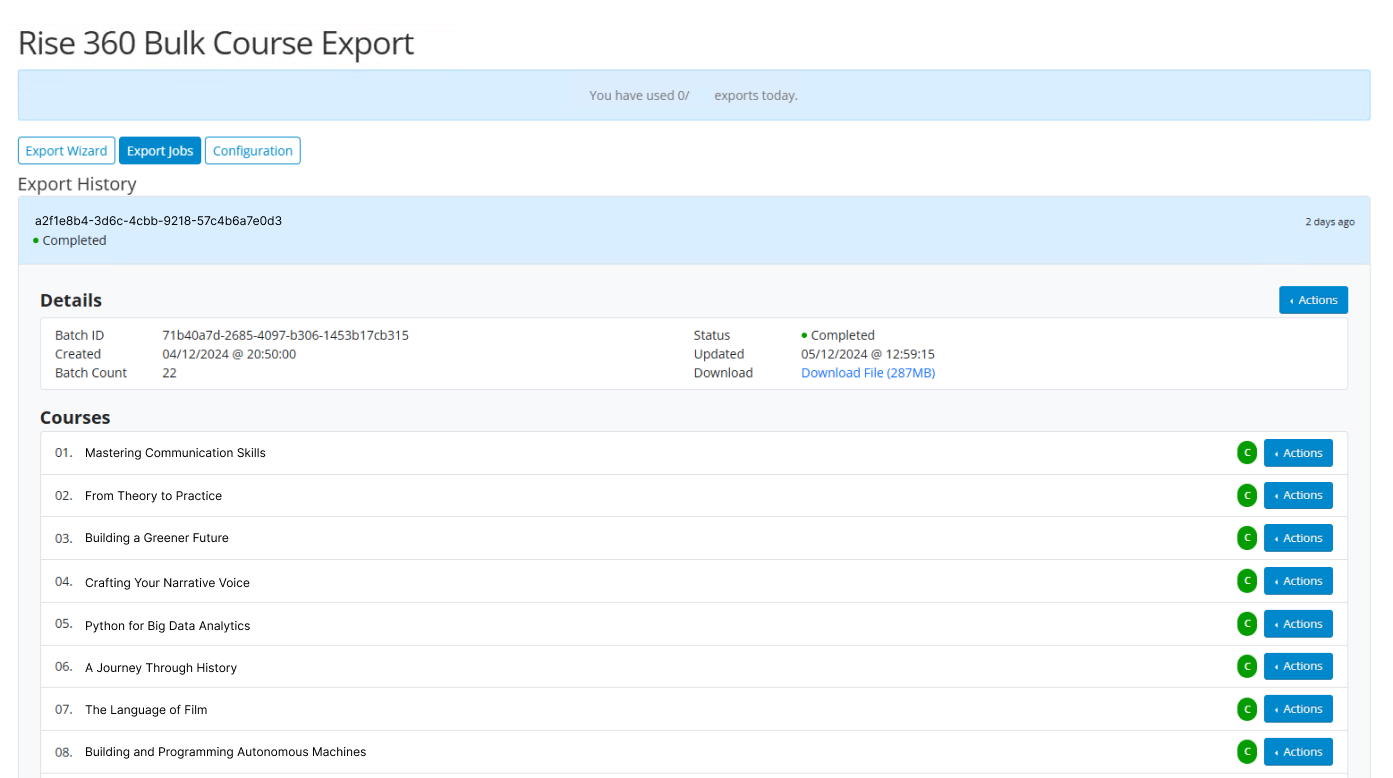Click the Completed status under the job ID
The height and width of the screenshot is (778, 1393).
point(70,241)
